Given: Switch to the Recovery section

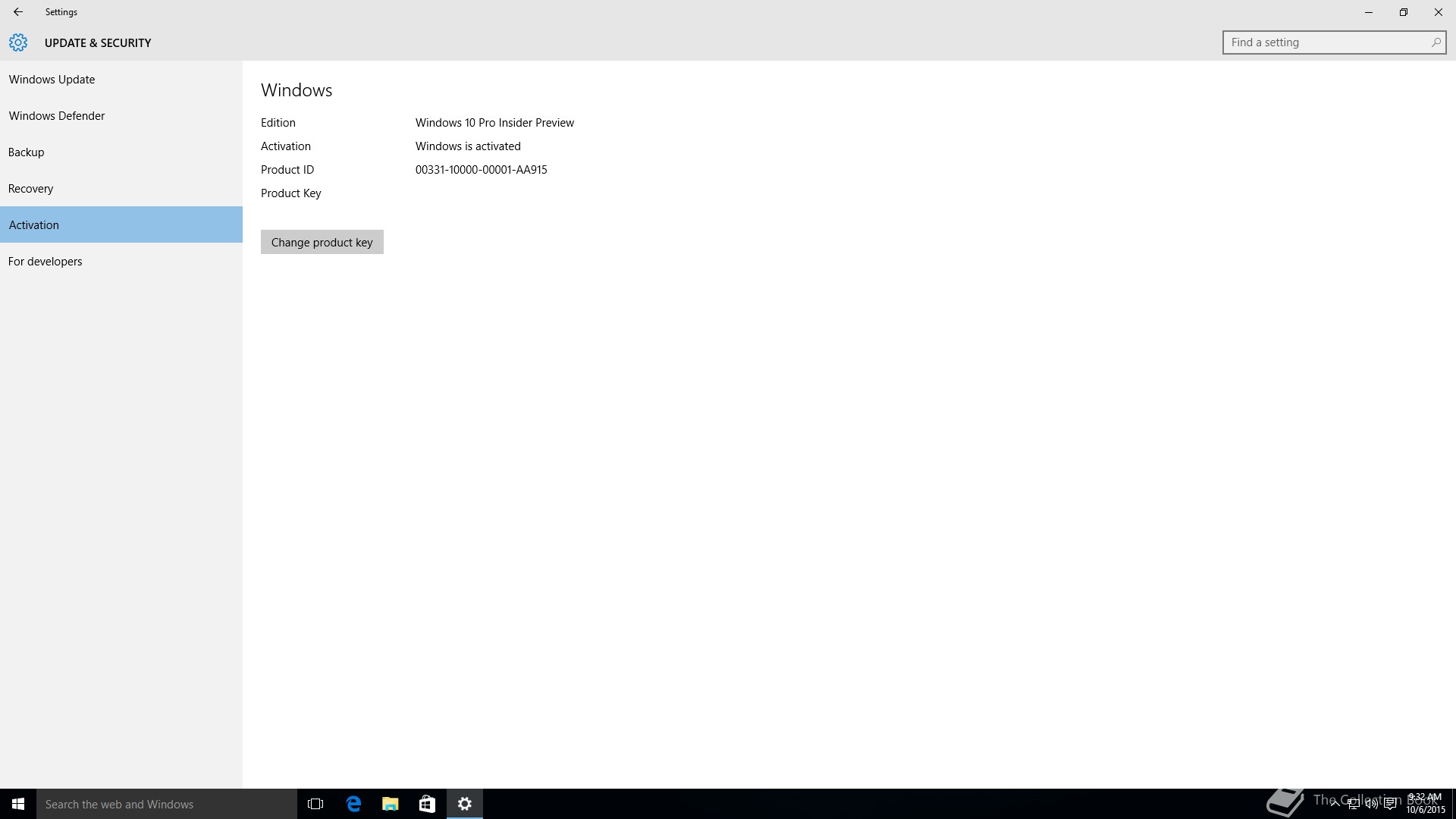Looking at the screenshot, I should tap(121, 188).
